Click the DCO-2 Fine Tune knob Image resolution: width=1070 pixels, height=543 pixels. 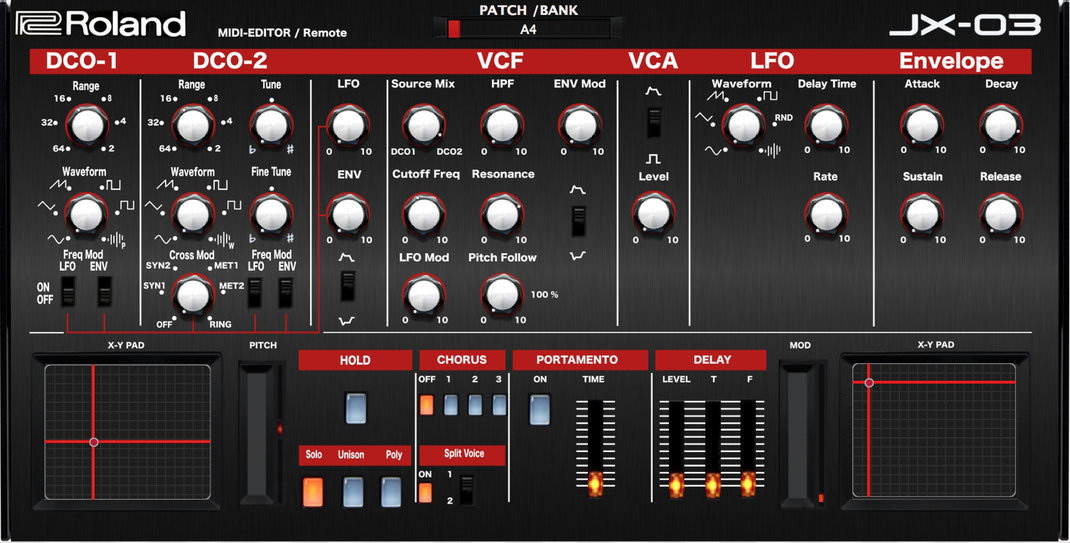[x=271, y=215]
